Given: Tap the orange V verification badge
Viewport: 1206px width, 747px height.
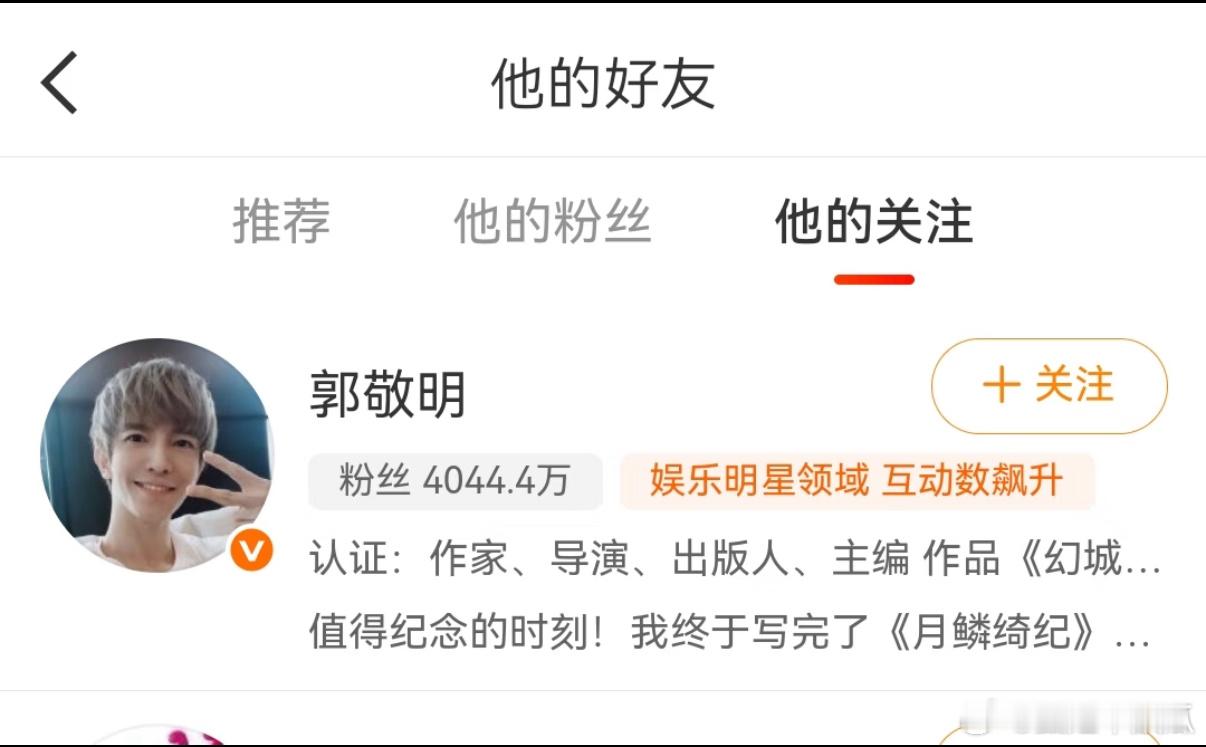Looking at the screenshot, I should click(251, 550).
